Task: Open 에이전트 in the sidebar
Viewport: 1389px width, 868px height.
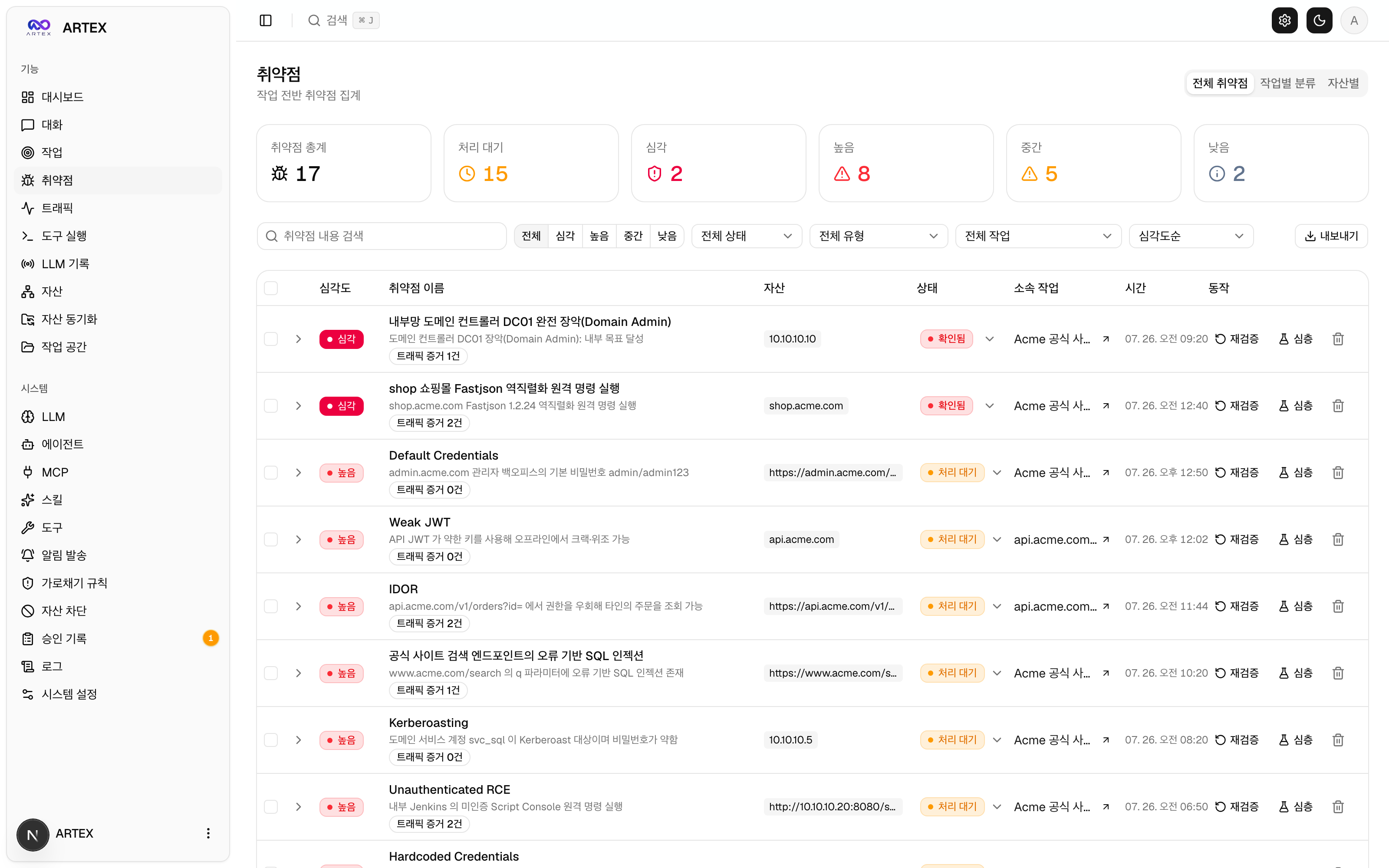Action: [118, 444]
